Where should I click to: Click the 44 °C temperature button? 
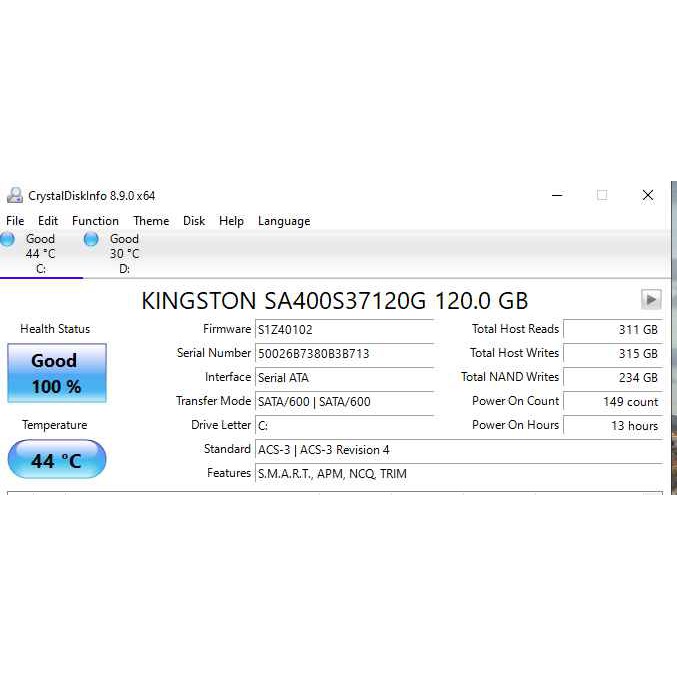point(56,460)
